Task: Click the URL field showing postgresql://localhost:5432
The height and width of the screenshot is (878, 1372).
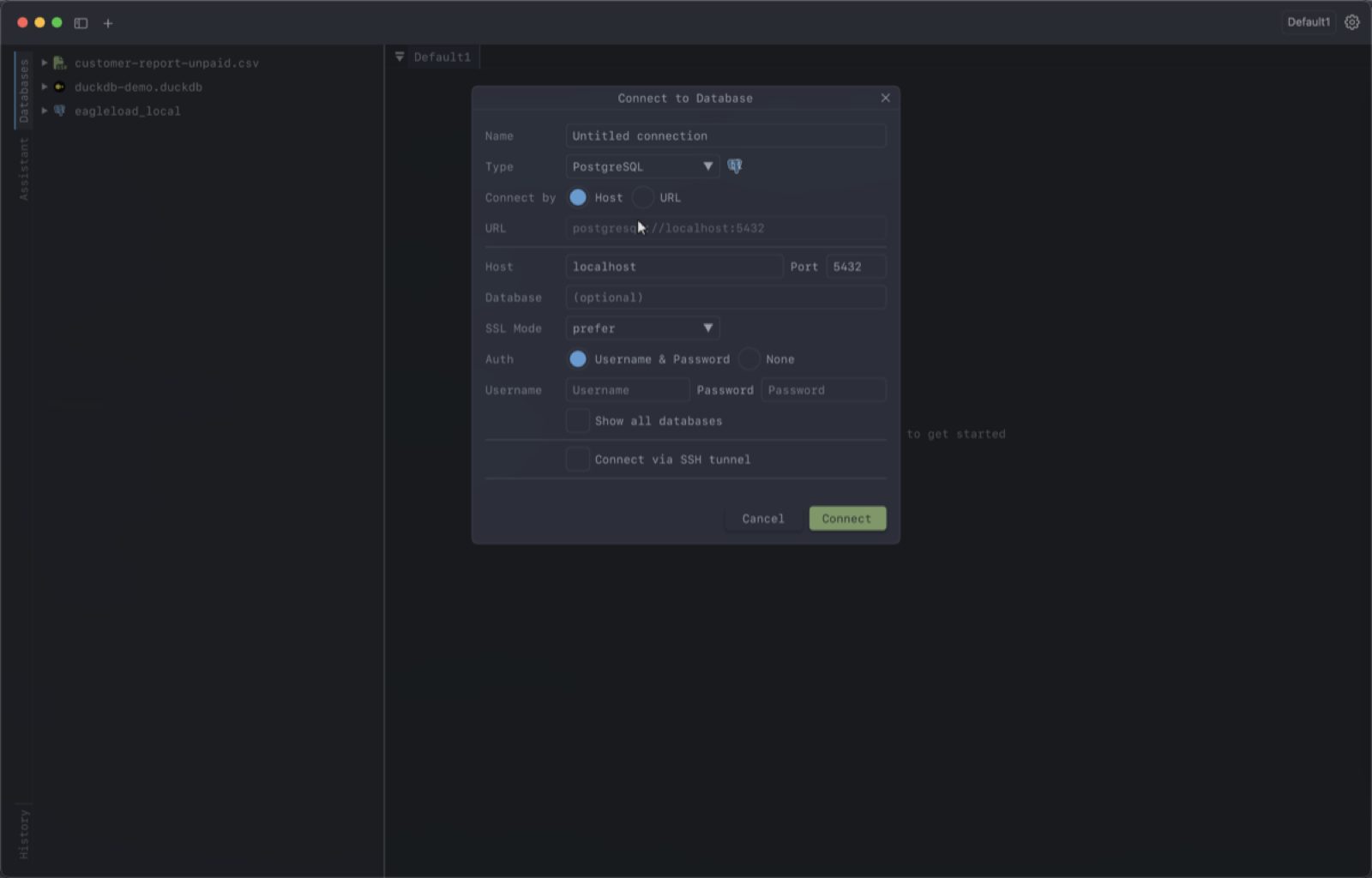Action: [725, 228]
